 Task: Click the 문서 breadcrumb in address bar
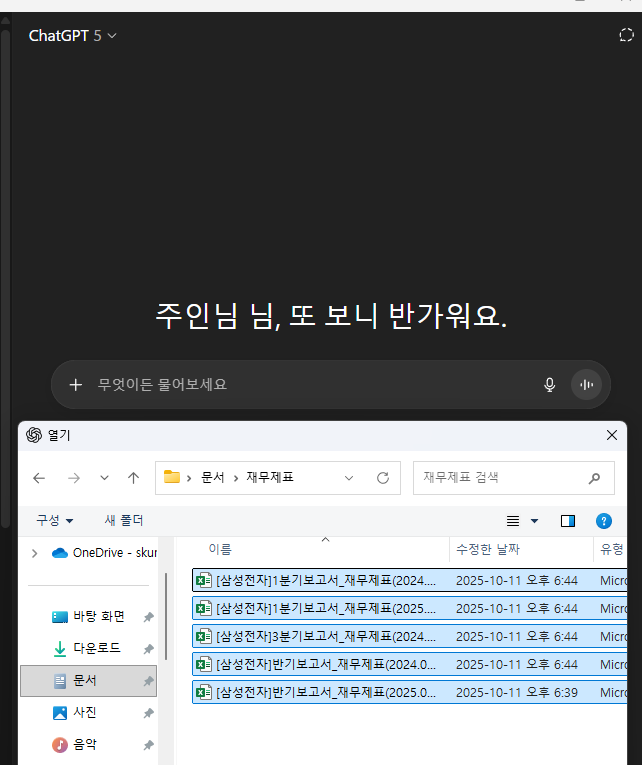point(213,478)
